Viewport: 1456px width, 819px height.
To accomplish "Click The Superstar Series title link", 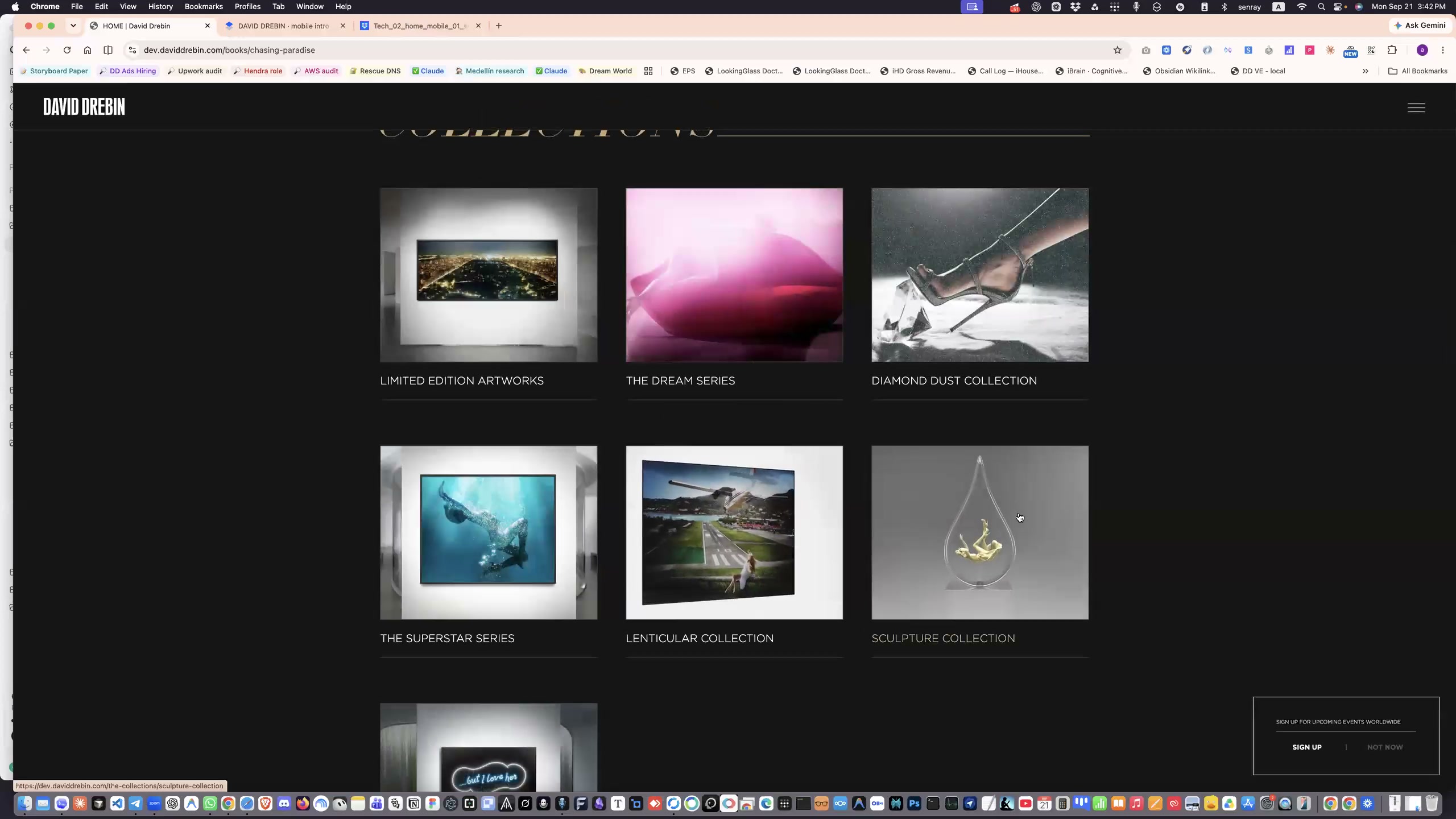I will (447, 638).
